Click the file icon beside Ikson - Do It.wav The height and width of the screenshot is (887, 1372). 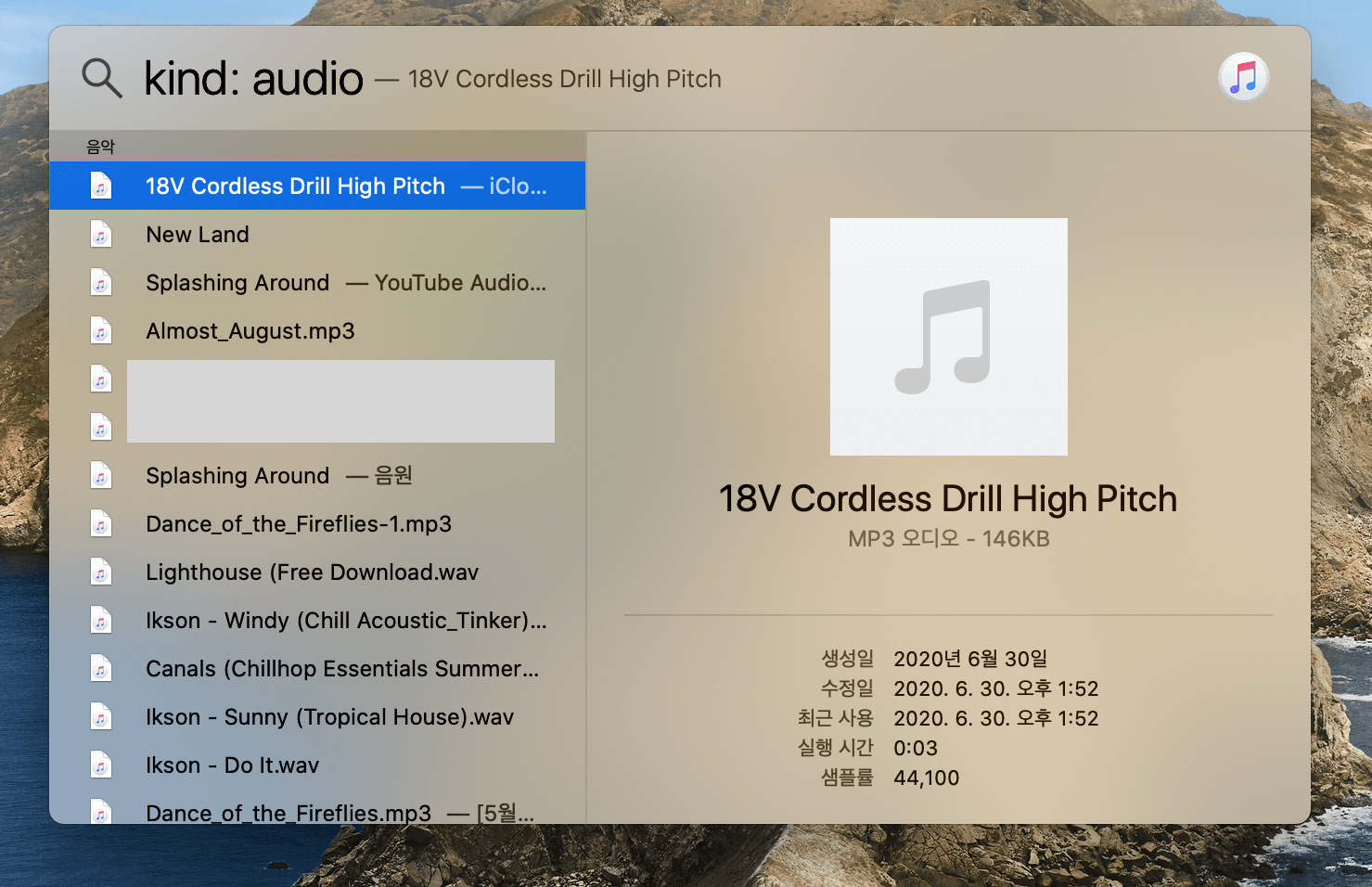point(101,765)
